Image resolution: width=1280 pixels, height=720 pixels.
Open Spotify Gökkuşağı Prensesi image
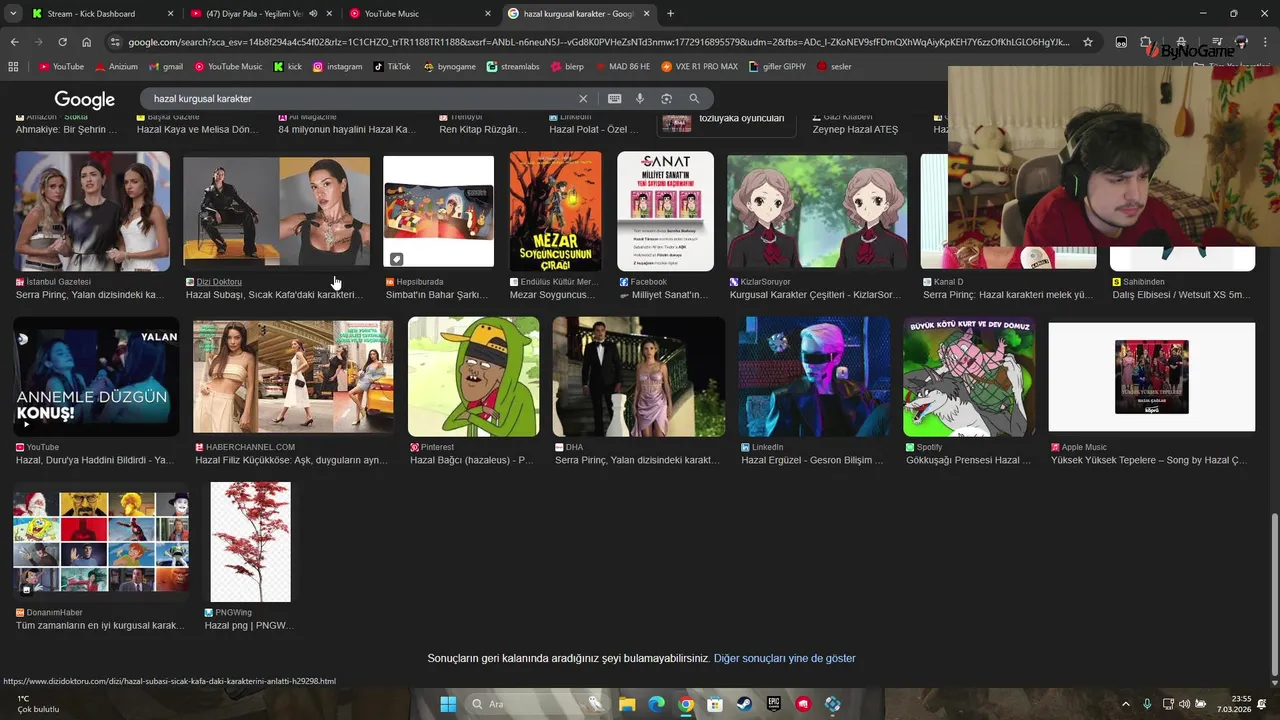[969, 376]
